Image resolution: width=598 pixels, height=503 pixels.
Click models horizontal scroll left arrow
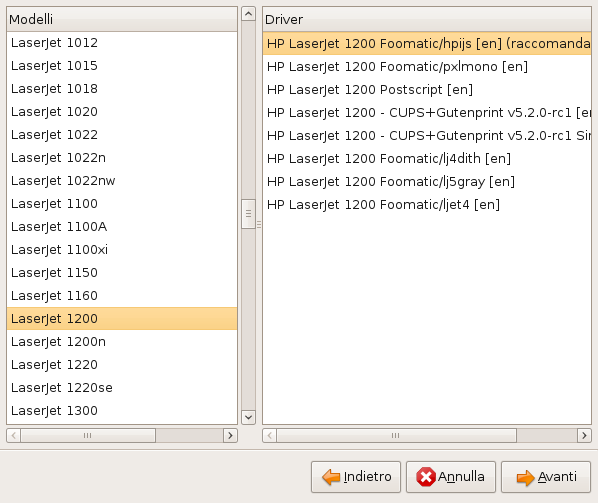(14, 436)
